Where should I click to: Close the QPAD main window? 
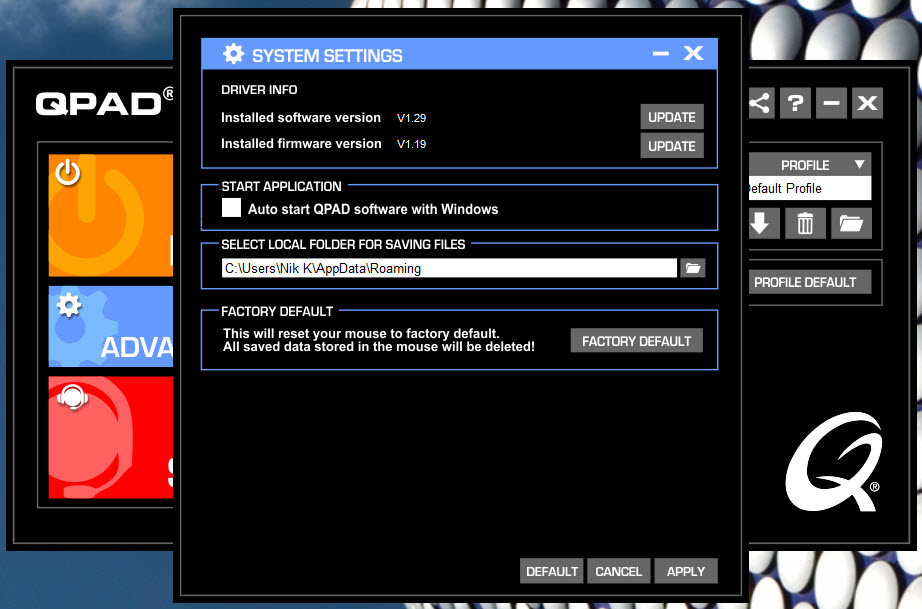(x=867, y=103)
